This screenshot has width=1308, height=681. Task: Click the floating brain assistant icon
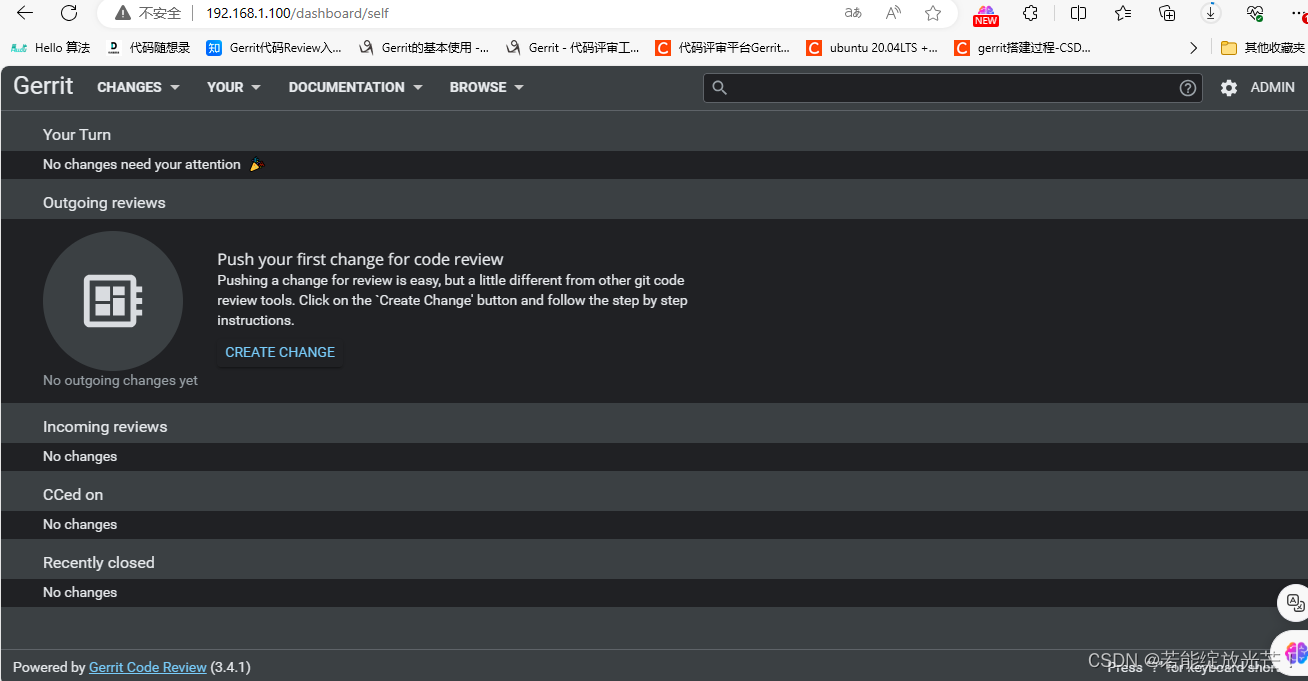[x=1293, y=652]
